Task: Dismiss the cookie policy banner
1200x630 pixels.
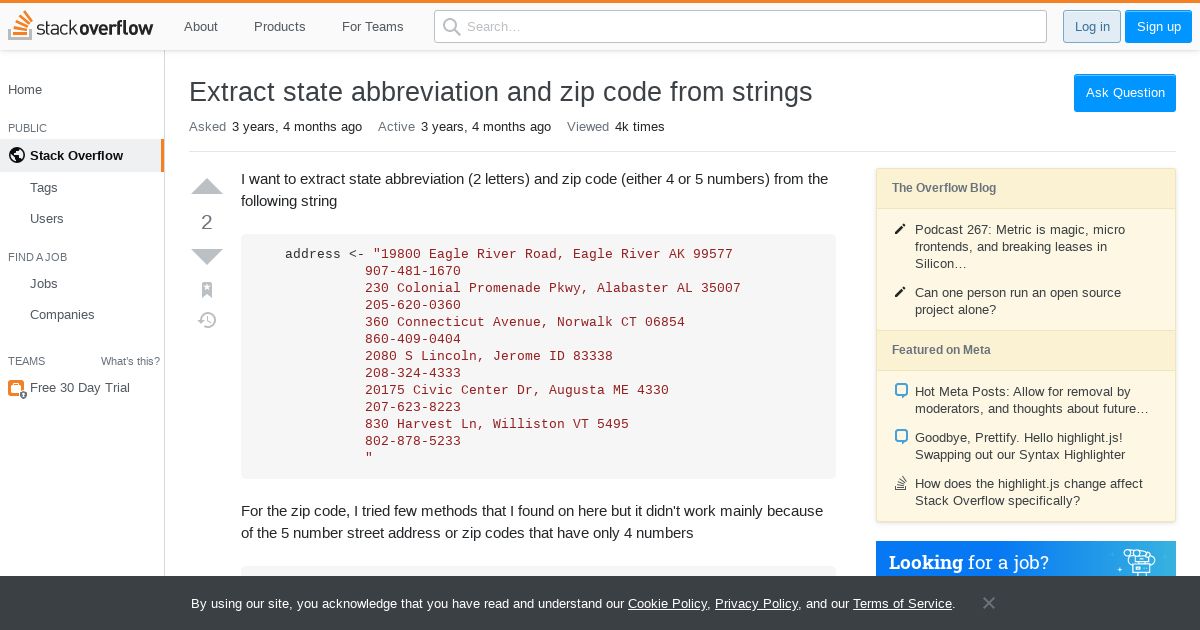Action: click(x=988, y=603)
